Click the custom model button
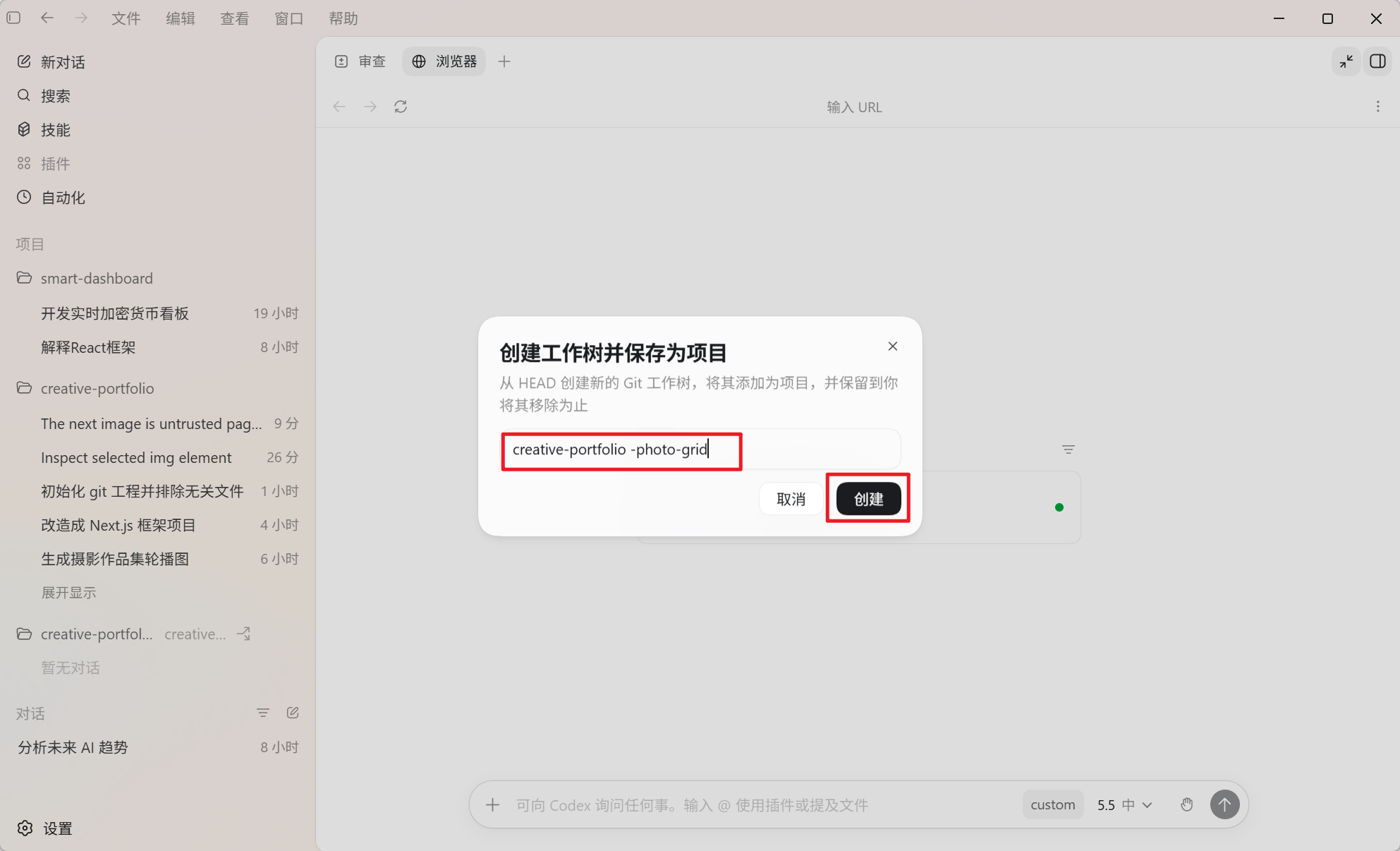 click(x=1053, y=804)
